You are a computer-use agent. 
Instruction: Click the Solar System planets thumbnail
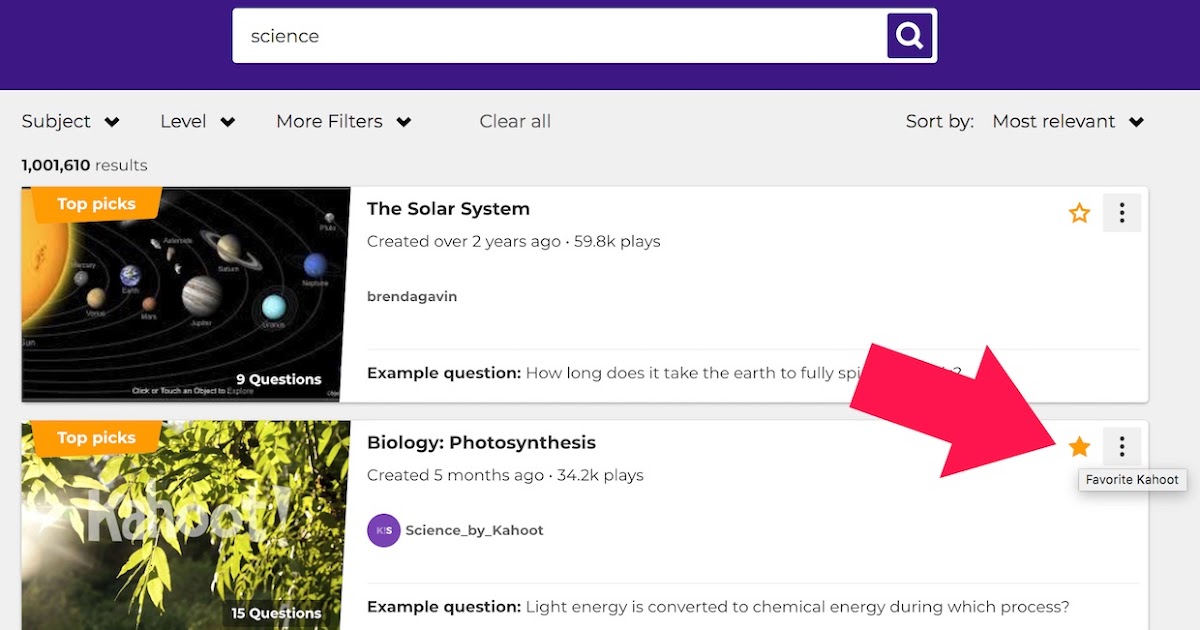186,294
